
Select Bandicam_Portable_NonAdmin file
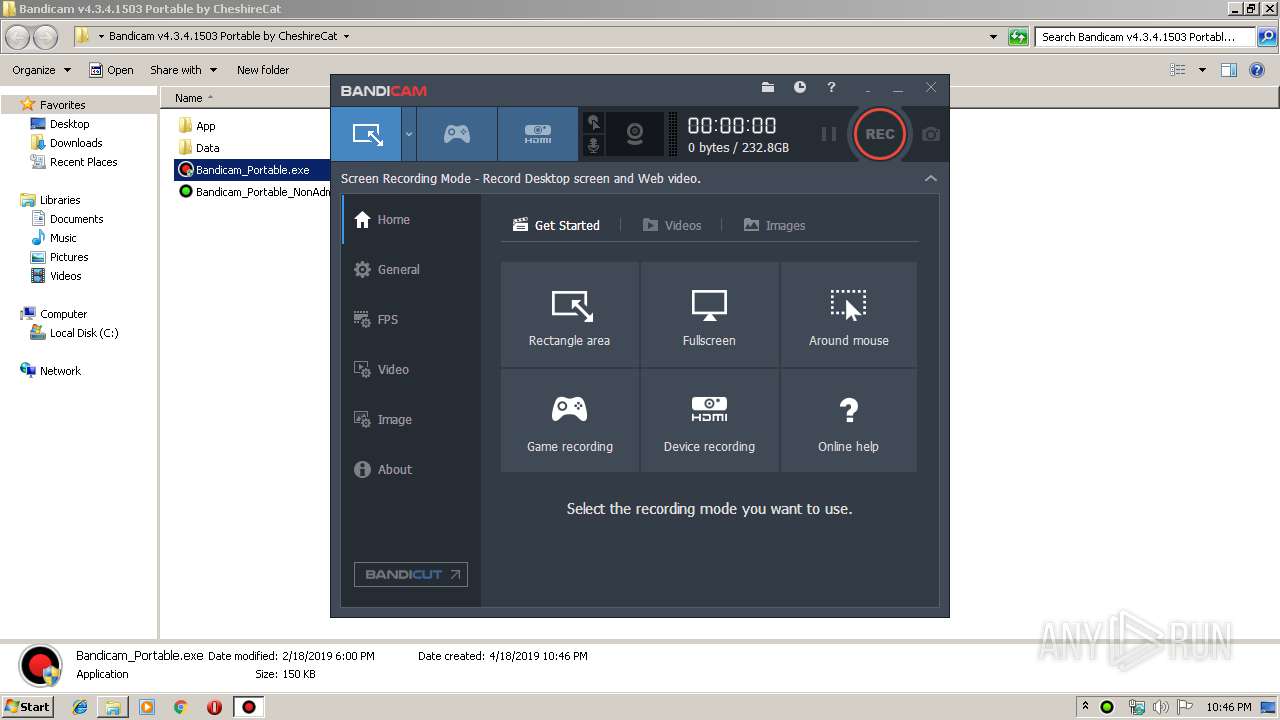pos(254,192)
